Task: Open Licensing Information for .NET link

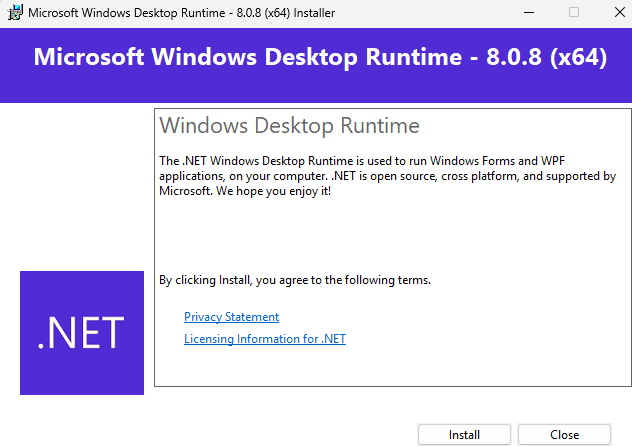Action: click(x=265, y=339)
